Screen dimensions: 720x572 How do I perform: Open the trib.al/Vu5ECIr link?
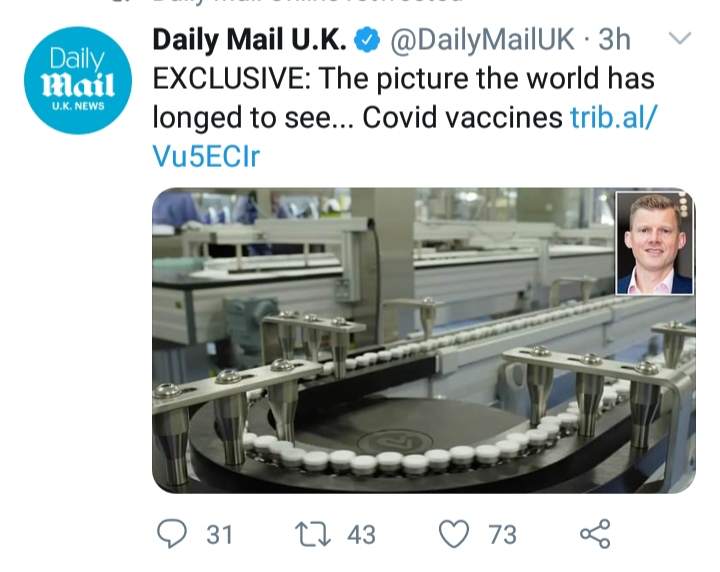(x=614, y=118)
